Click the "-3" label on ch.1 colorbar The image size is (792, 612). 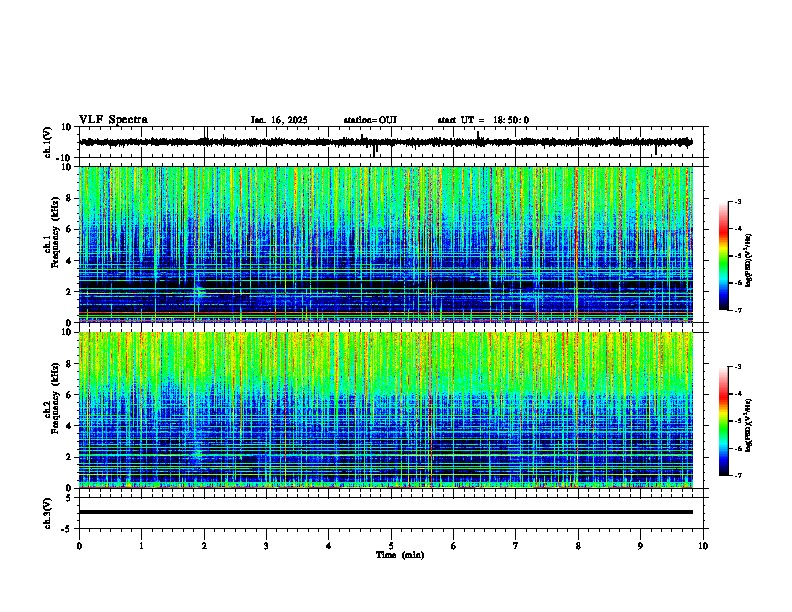pyautogui.click(x=737, y=201)
